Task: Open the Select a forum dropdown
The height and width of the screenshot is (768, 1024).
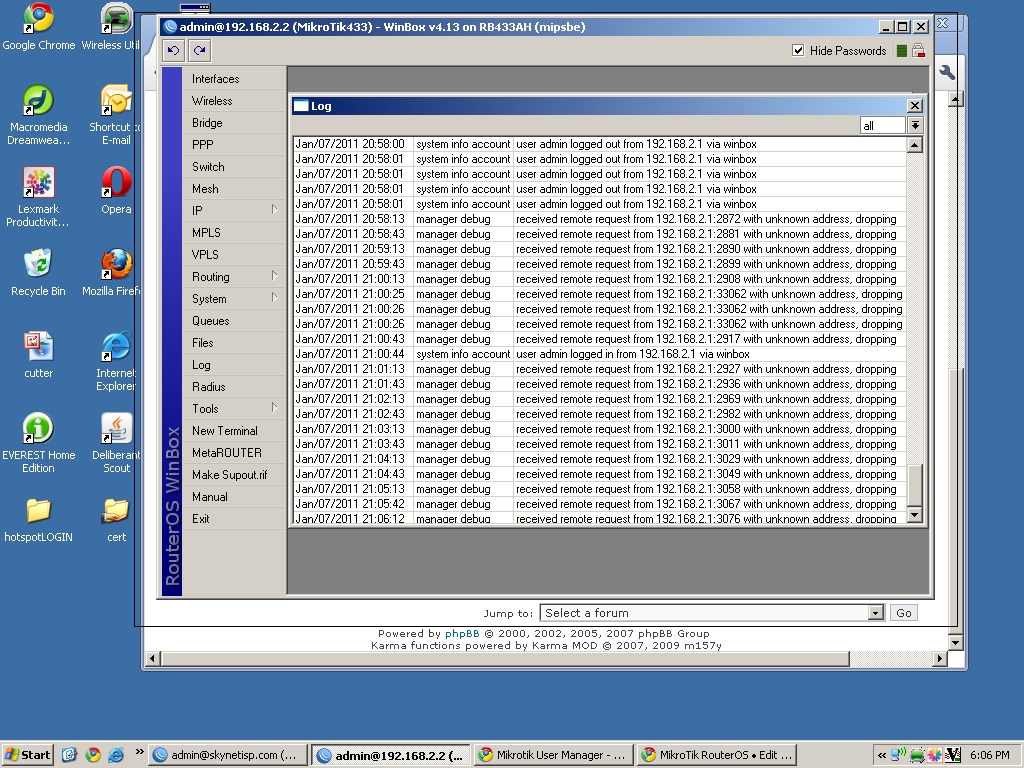Action: click(711, 613)
